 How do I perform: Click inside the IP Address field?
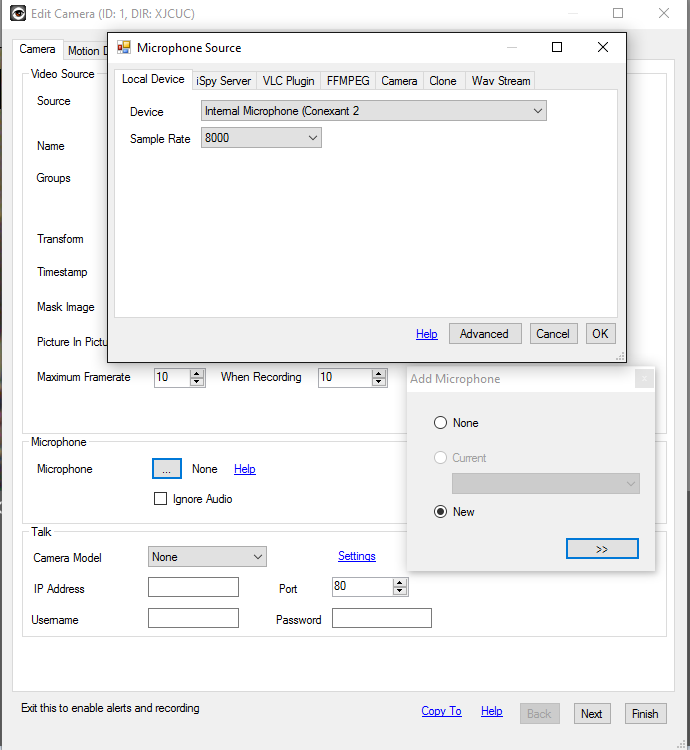coord(193,587)
